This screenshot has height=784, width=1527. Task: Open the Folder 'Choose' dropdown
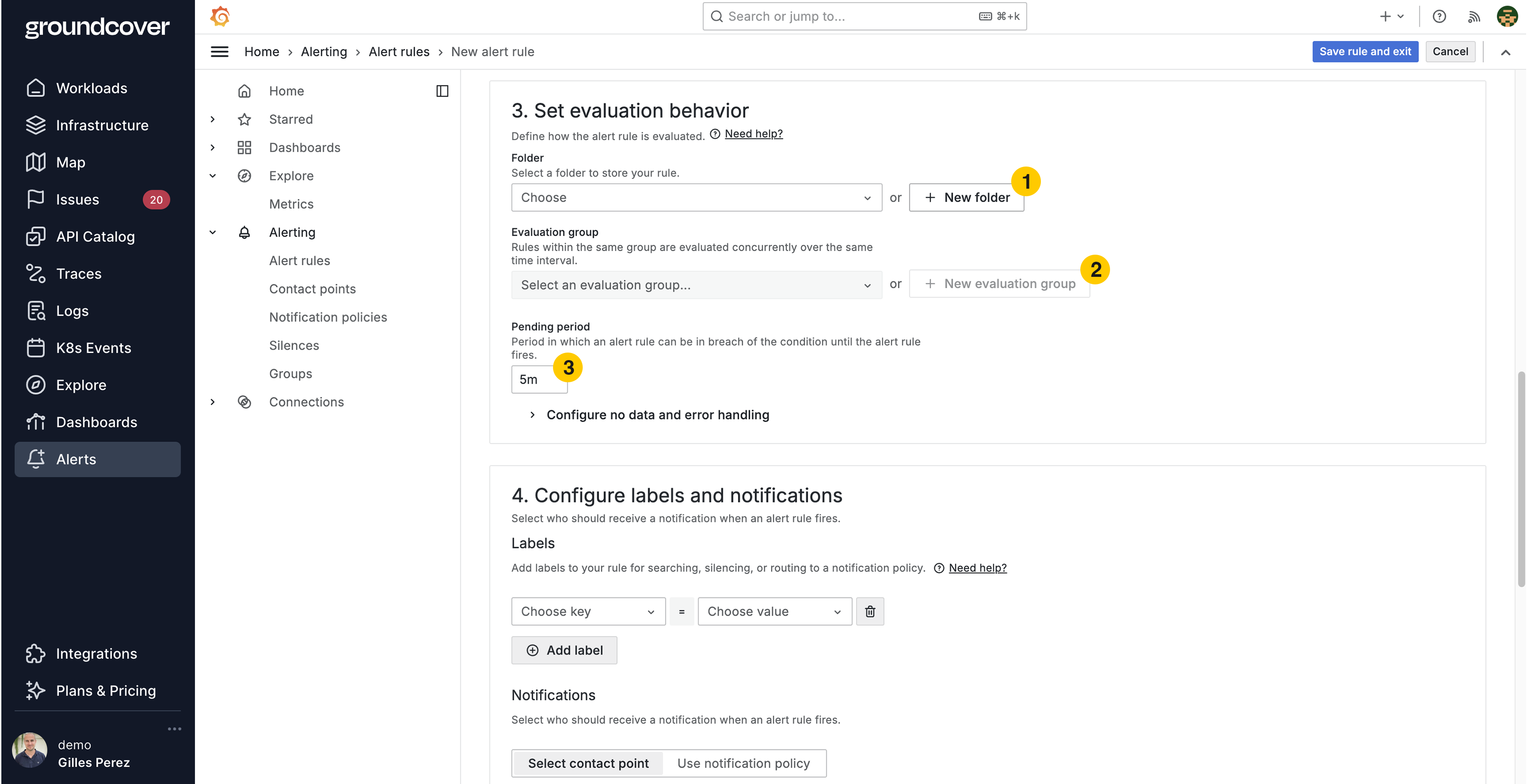click(x=696, y=198)
